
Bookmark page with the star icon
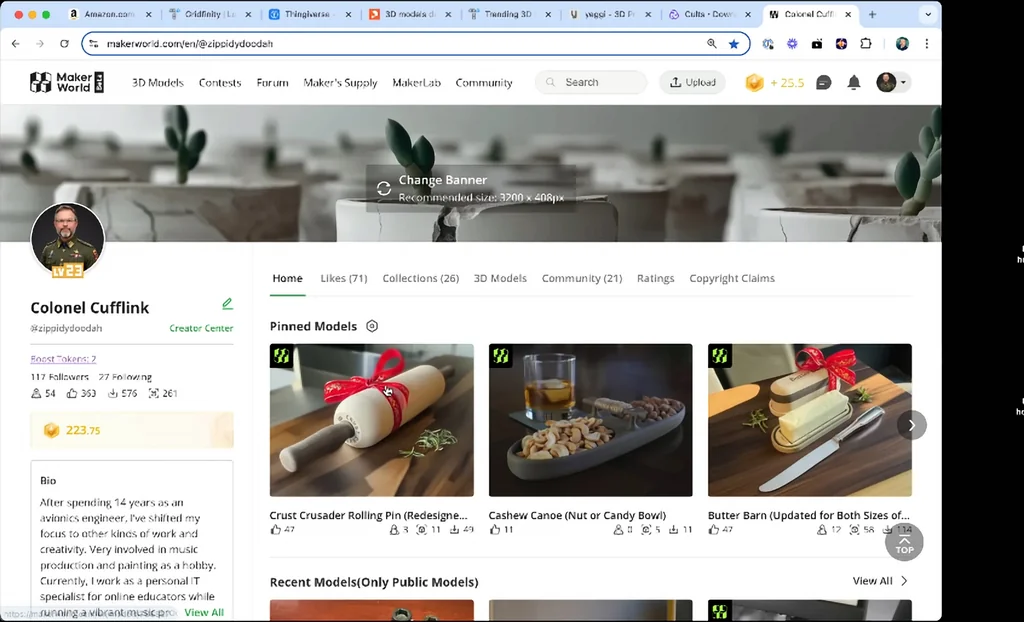(x=734, y=44)
